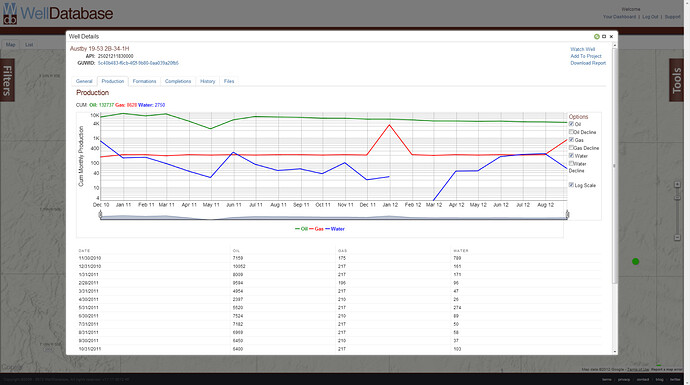The image size is (690, 385).
Task: Expand the Filters side panel
Action: click(x=7, y=80)
